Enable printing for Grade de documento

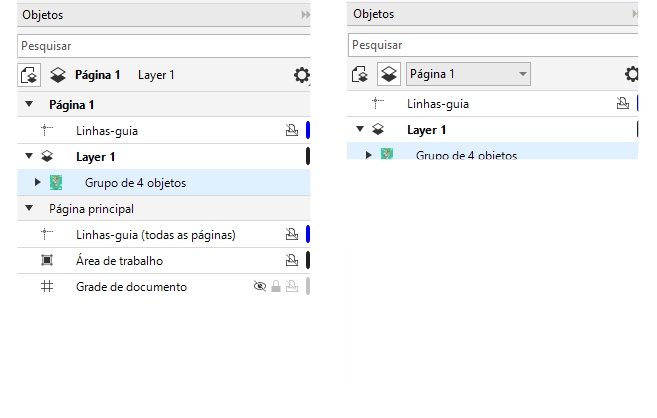click(x=291, y=287)
